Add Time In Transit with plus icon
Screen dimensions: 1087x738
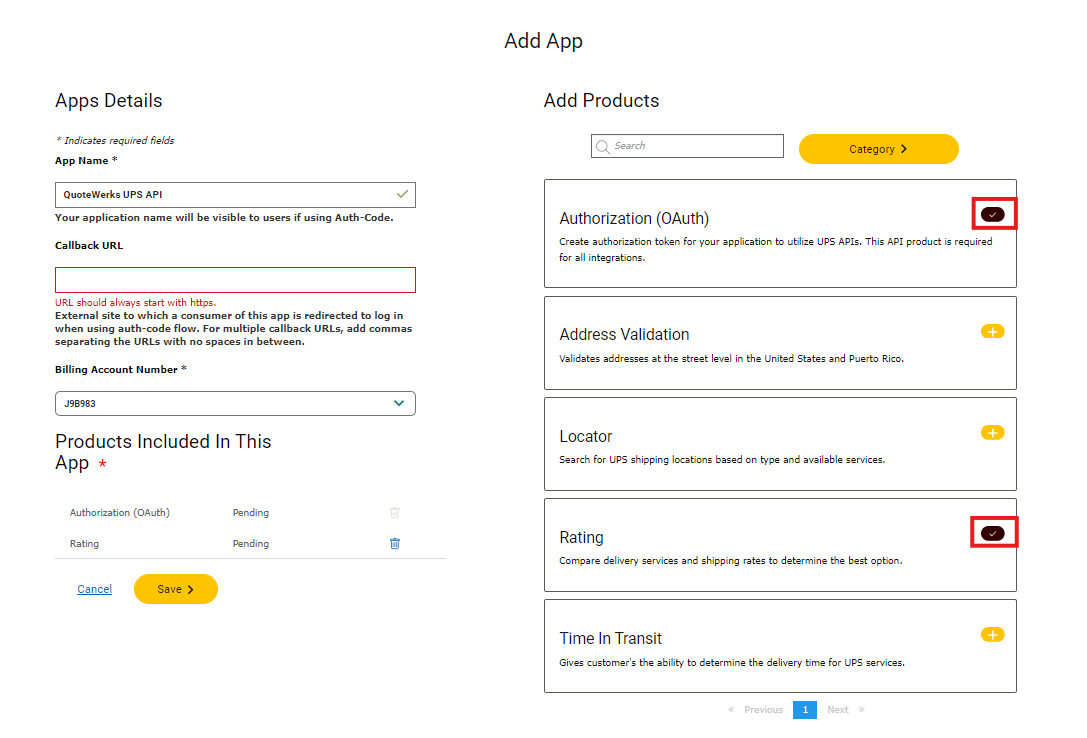[992, 635]
